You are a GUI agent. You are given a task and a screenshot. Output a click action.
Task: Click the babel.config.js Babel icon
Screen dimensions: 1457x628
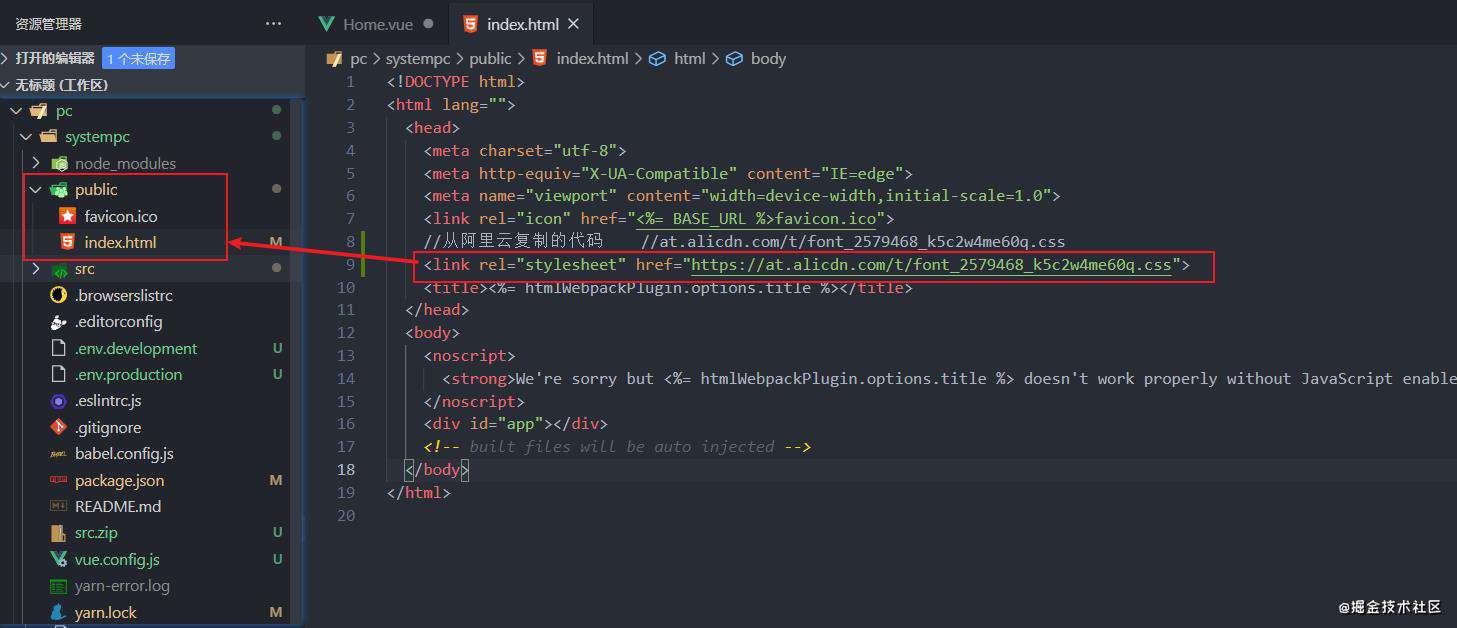click(58, 454)
